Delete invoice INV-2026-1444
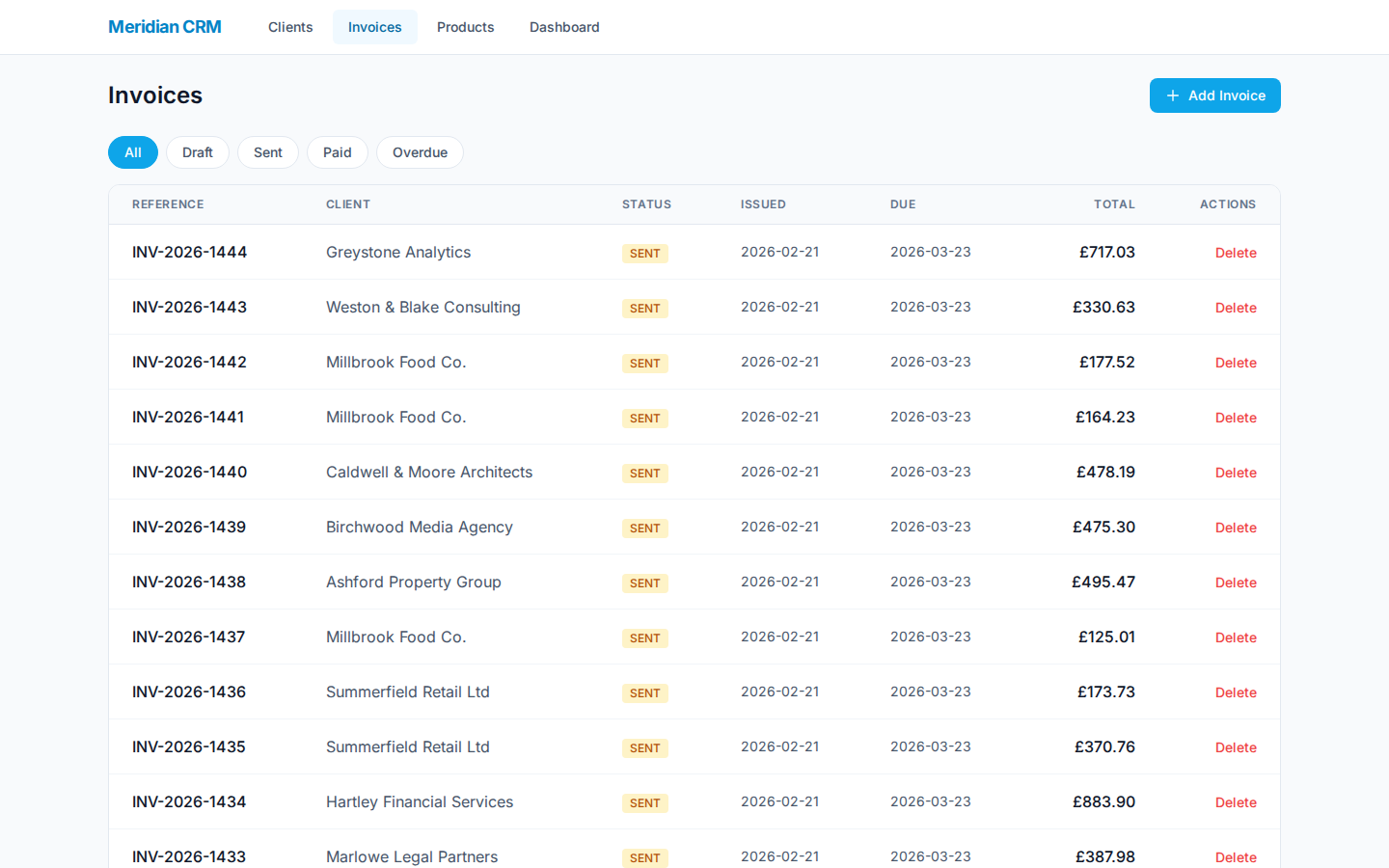Screen dimensions: 1389x868 [x=1236, y=253]
